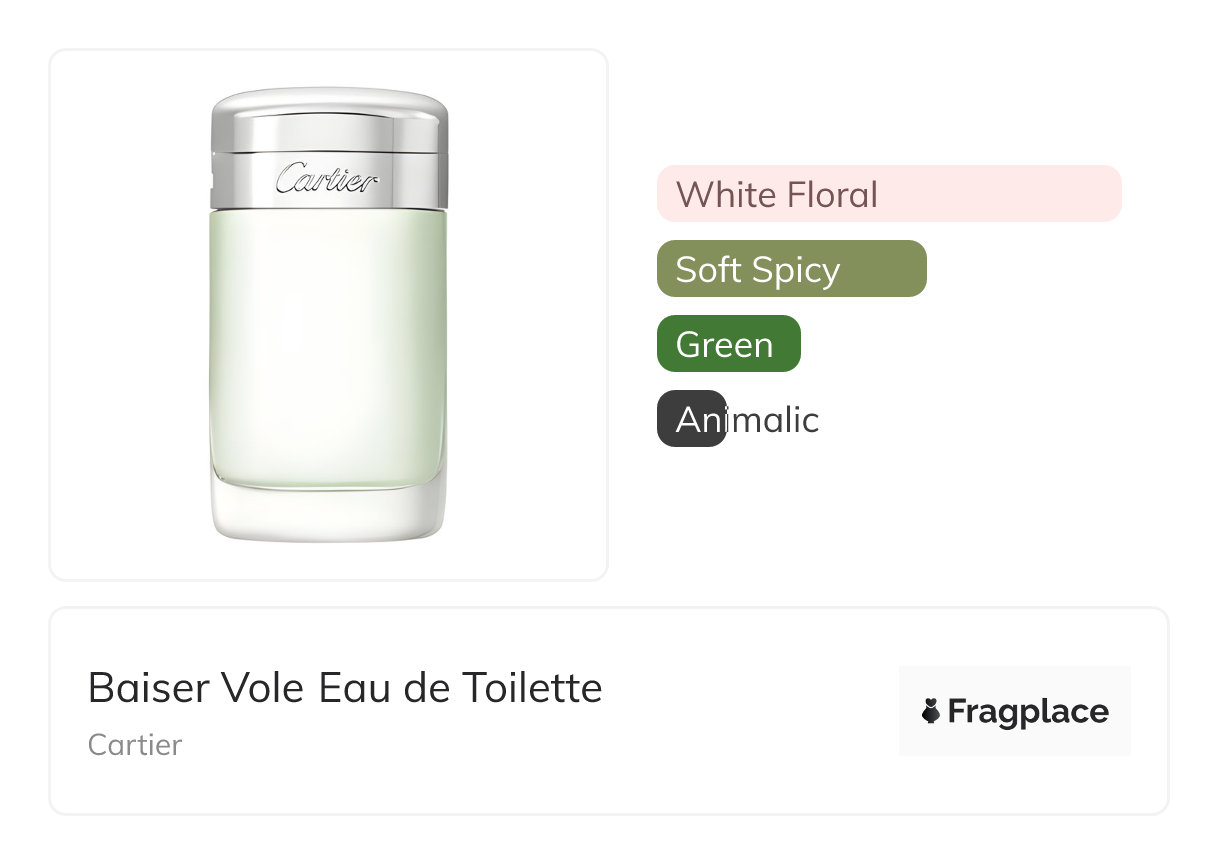
Task: Click the word 'Green' in accord list
Action: point(724,345)
